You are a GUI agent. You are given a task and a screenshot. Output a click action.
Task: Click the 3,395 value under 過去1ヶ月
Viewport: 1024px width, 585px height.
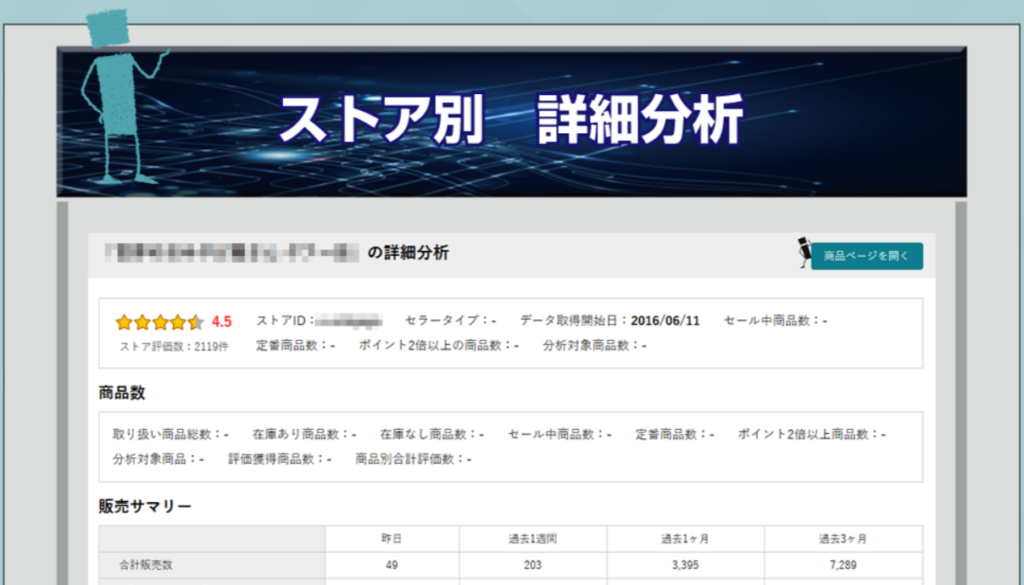click(x=684, y=565)
